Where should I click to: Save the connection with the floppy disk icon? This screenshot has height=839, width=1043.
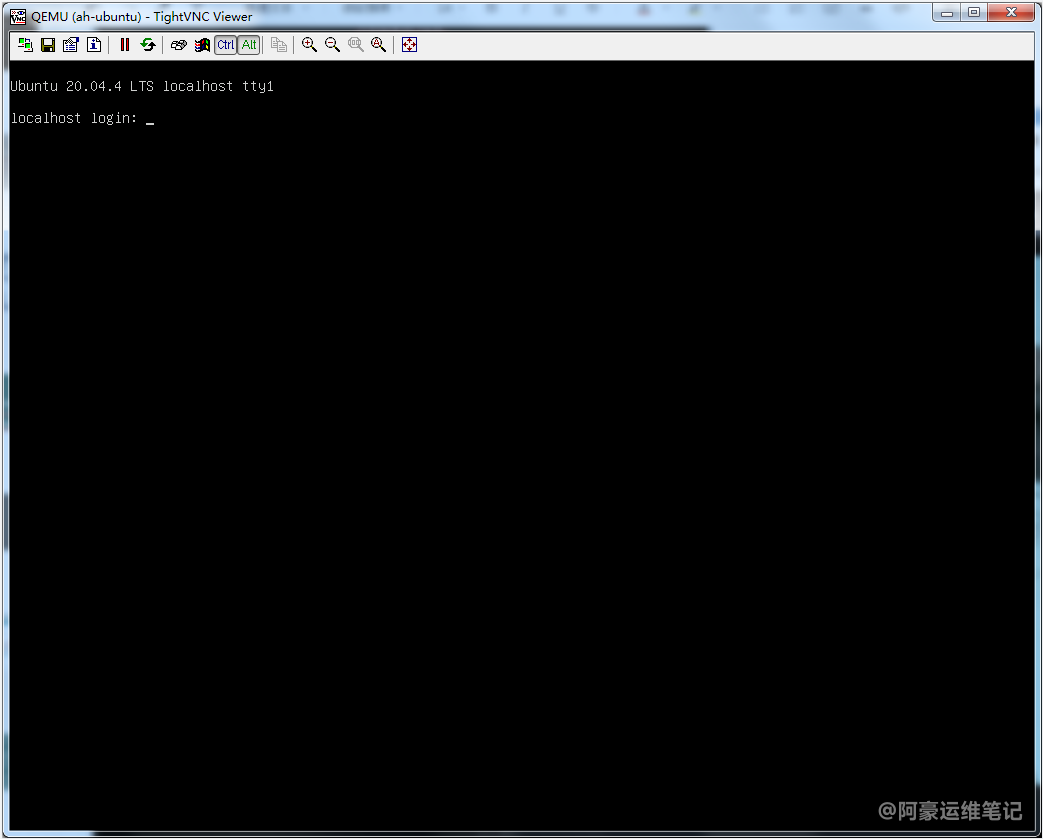click(x=47, y=45)
